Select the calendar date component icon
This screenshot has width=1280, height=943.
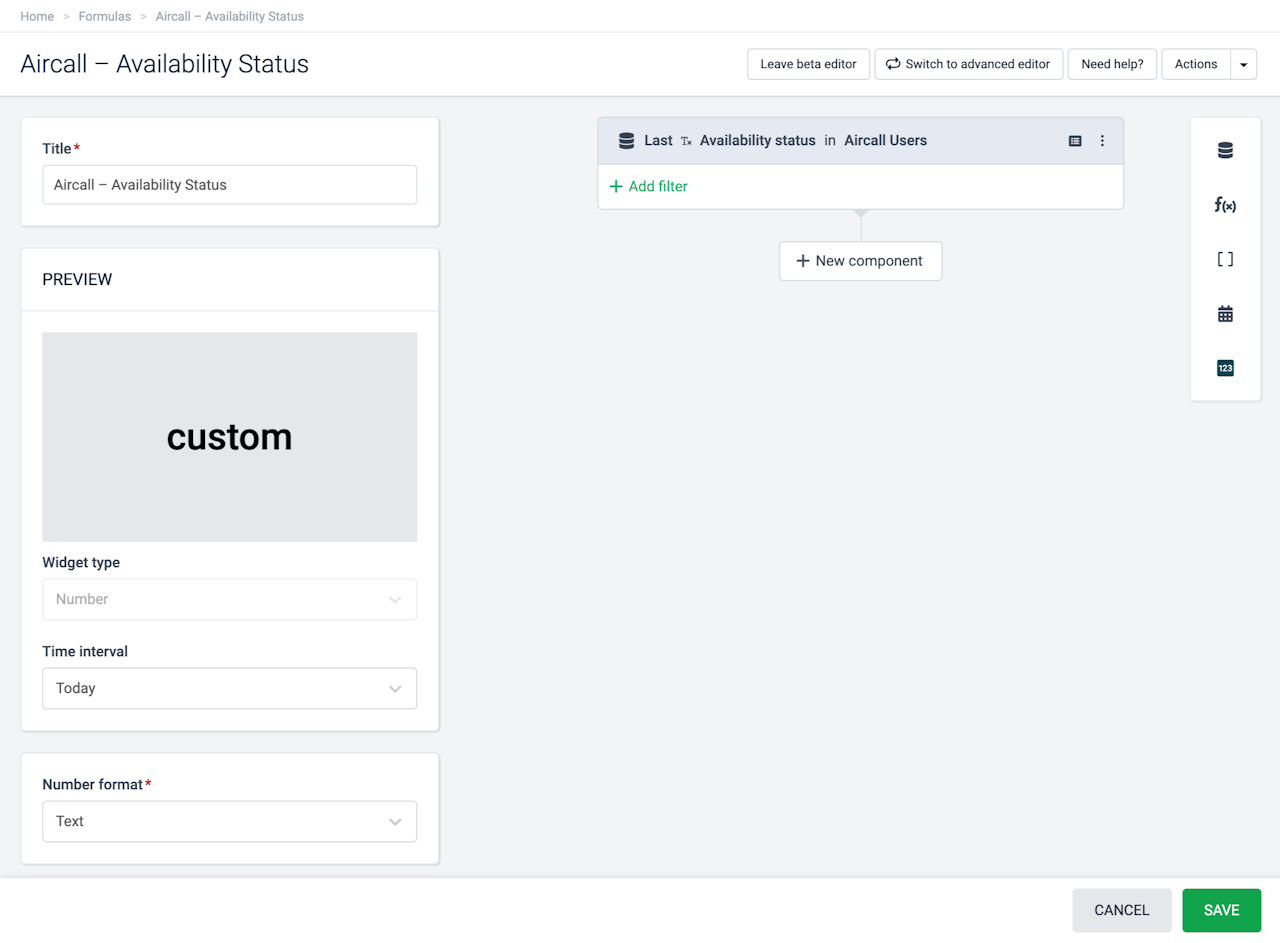pos(1225,314)
